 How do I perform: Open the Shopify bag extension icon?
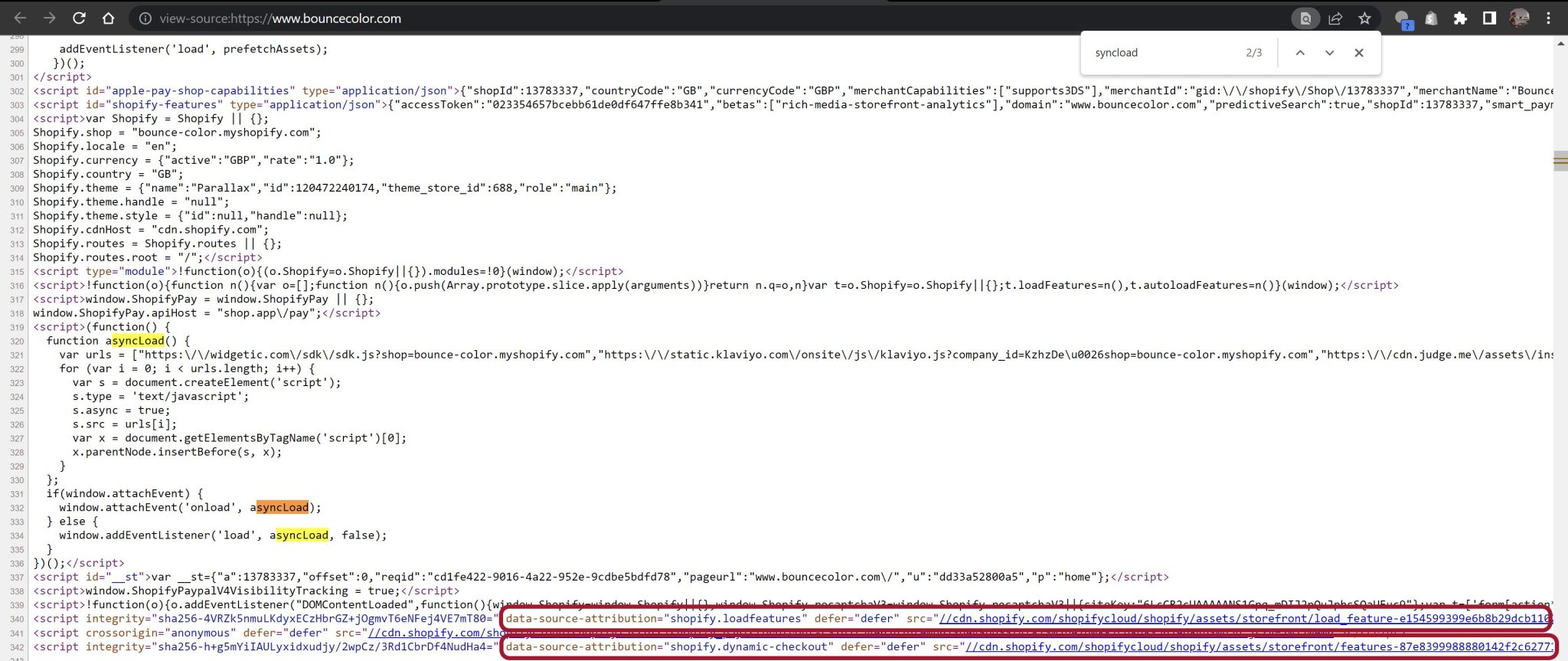pos(1431,18)
